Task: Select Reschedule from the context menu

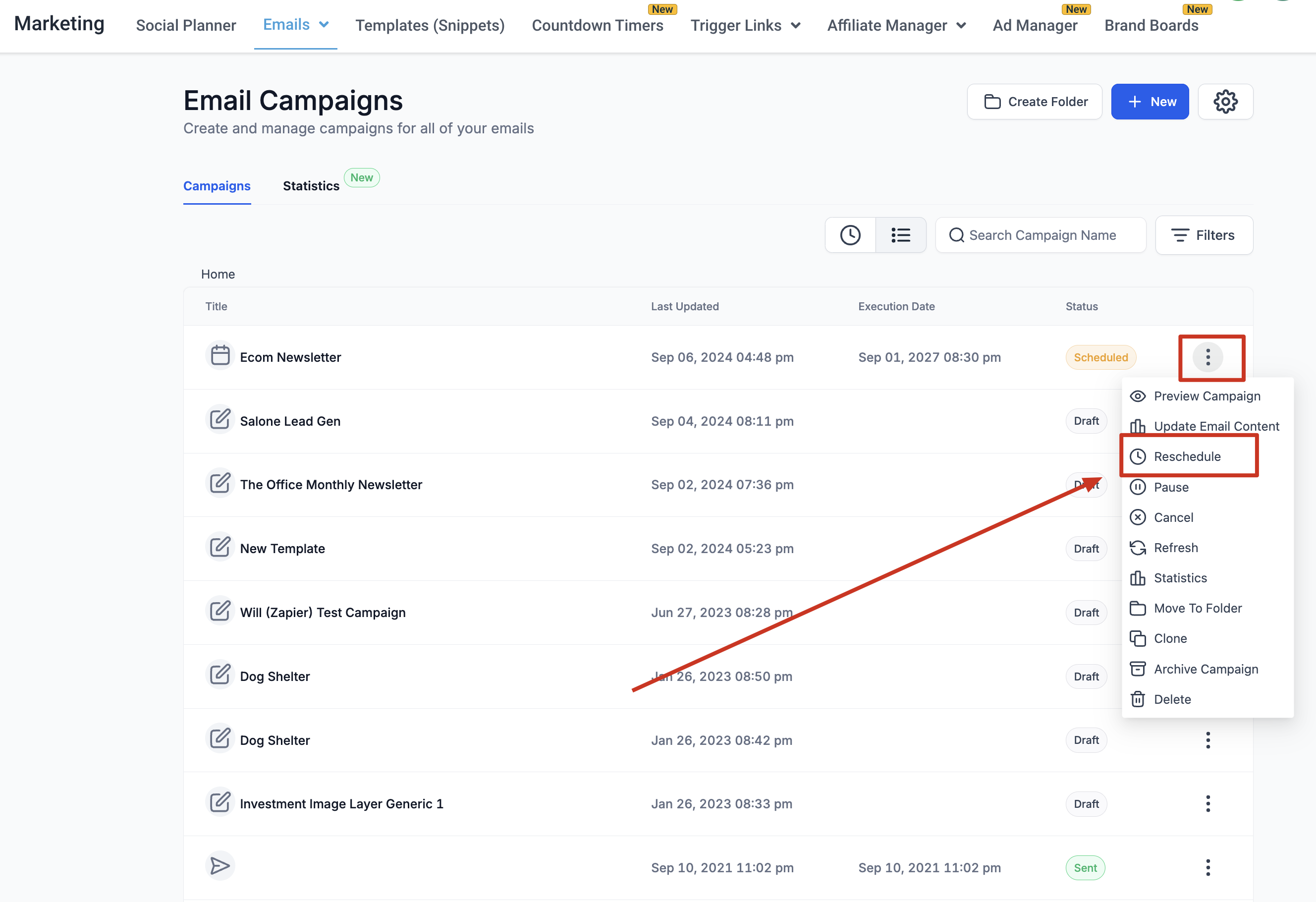Action: click(x=1187, y=456)
